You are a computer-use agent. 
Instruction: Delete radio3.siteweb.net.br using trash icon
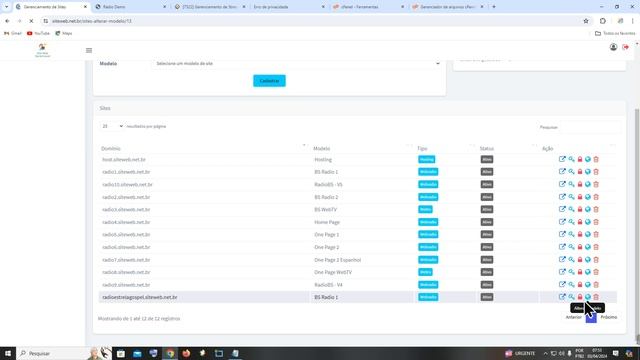coord(596,209)
